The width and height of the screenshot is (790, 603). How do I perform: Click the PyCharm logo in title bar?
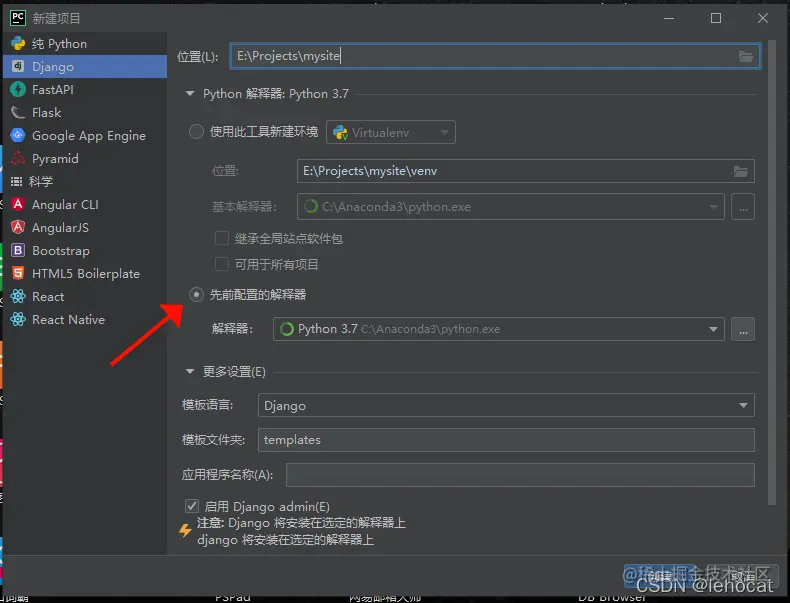point(18,18)
